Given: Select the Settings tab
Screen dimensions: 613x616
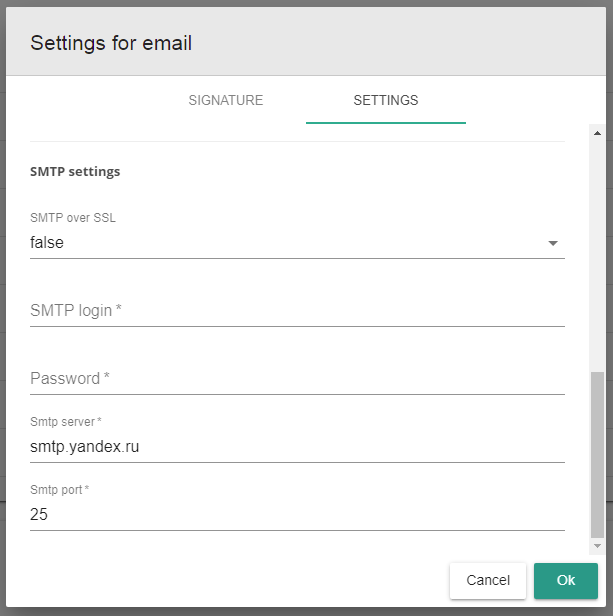Looking at the screenshot, I should click(385, 100).
